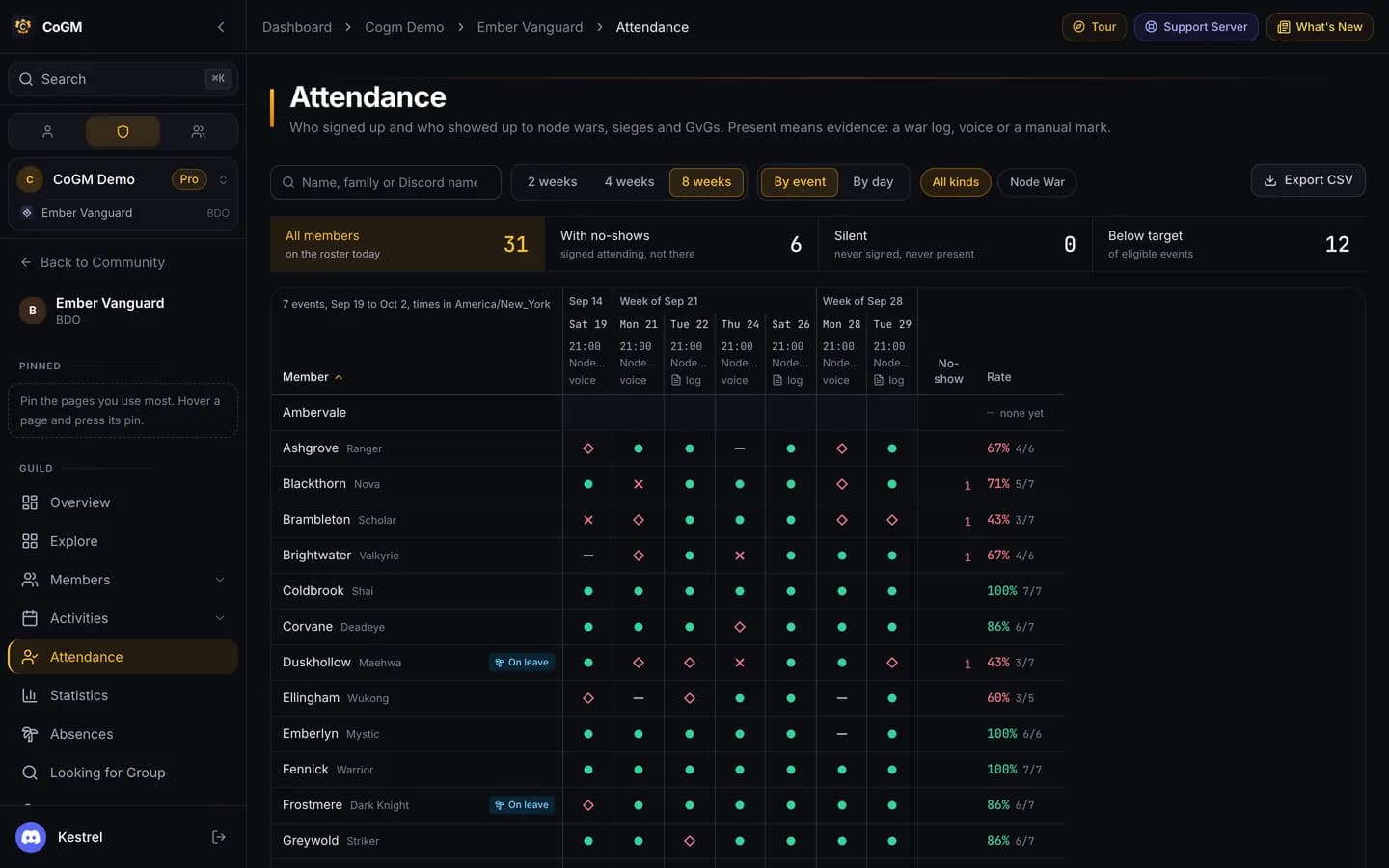Open What's New
The image size is (1389, 868).
[x=1320, y=27]
